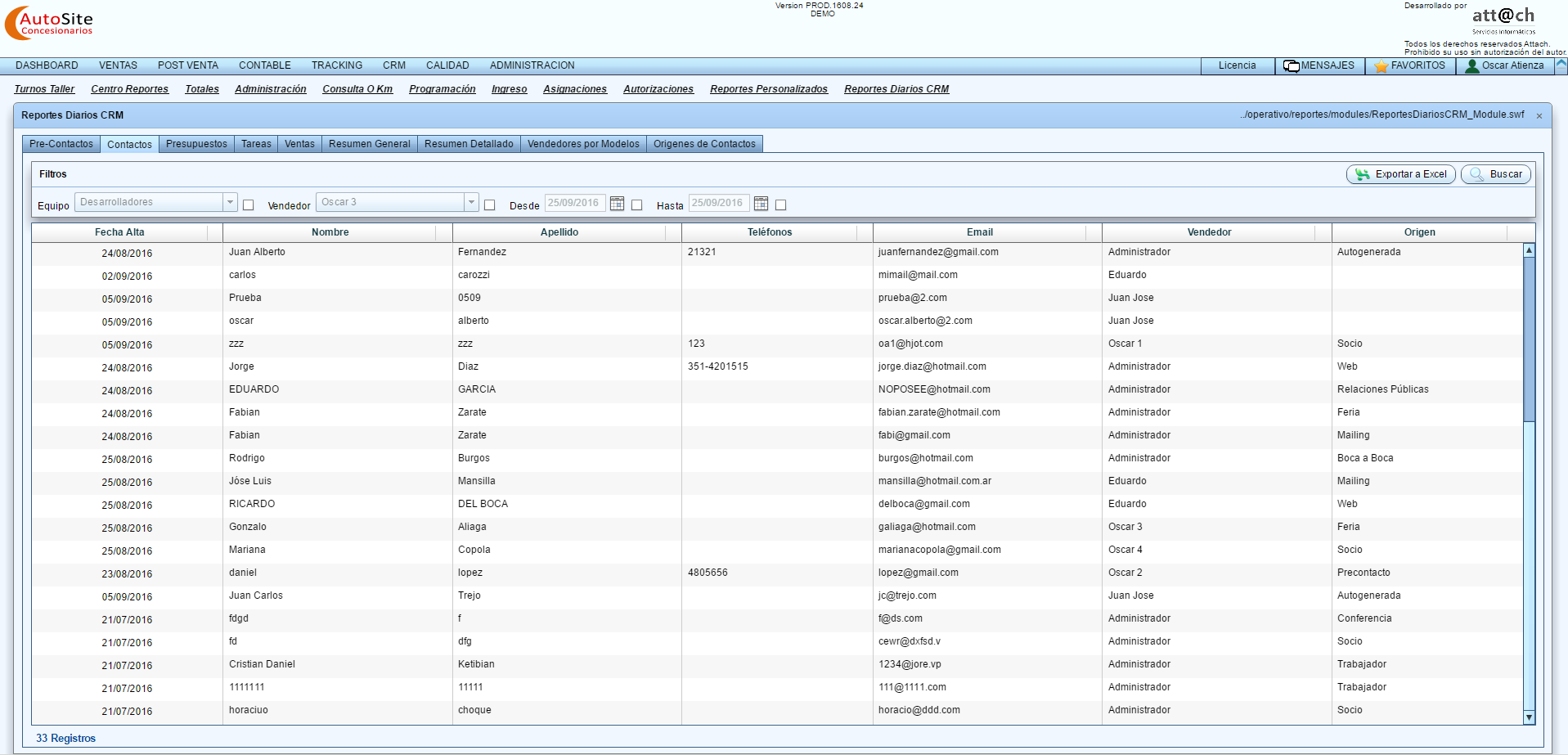This screenshot has height=755, width=1568.
Task: Open the VENTAS main menu
Action: coord(118,65)
